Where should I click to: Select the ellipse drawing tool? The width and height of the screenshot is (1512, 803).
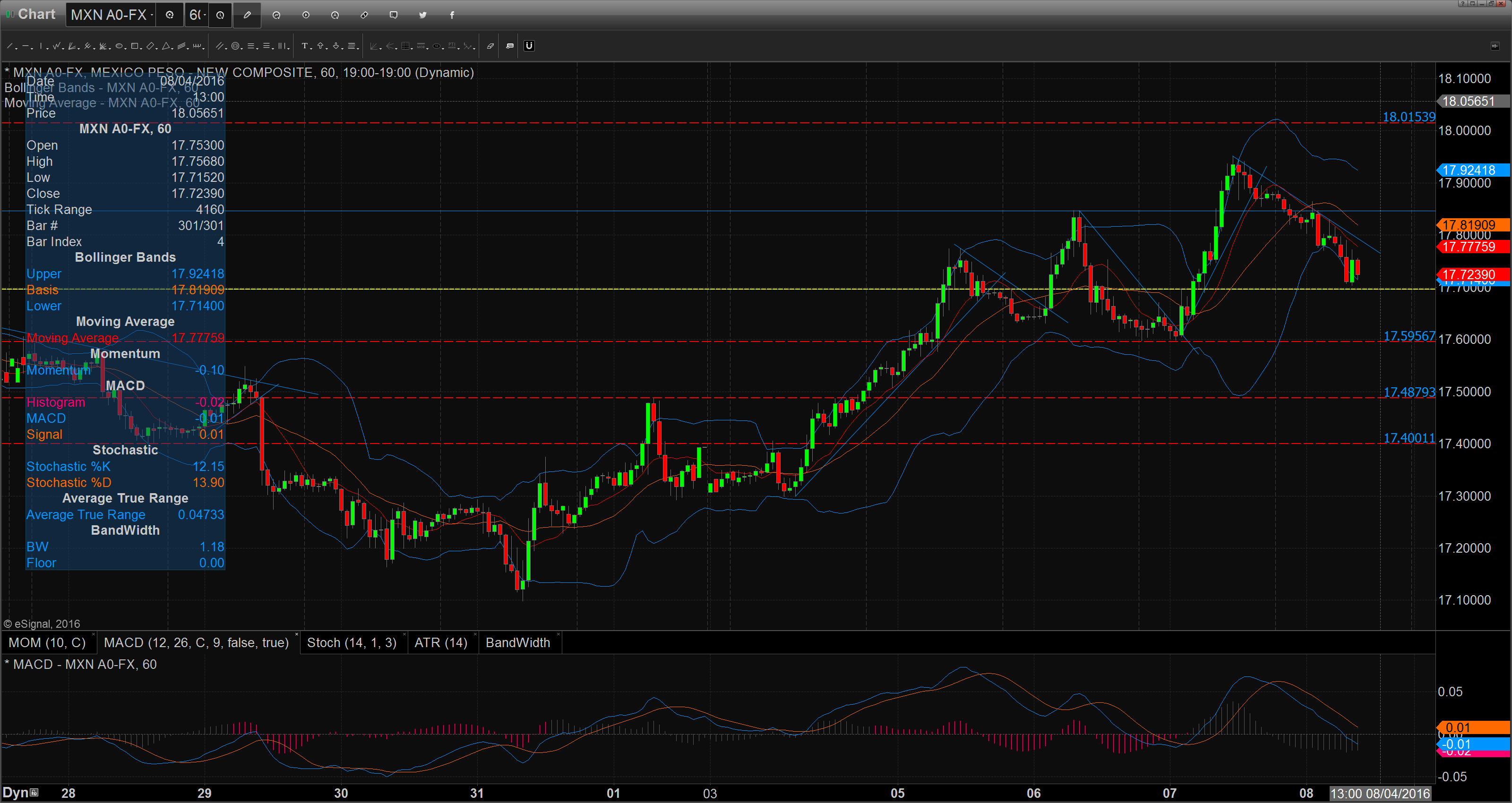(x=119, y=46)
